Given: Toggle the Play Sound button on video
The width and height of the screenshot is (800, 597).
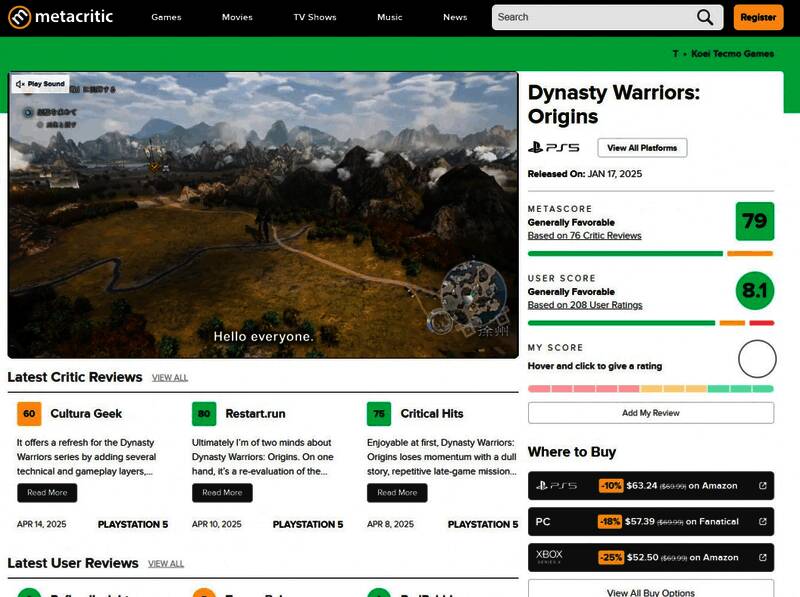Looking at the screenshot, I should click(x=41, y=84).
